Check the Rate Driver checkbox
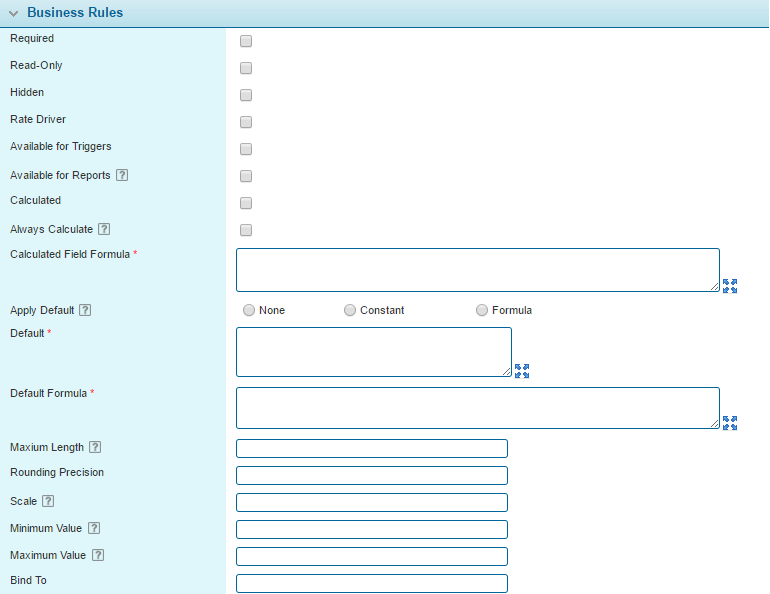The image size is (770, 594). click(x=246, y=122)
